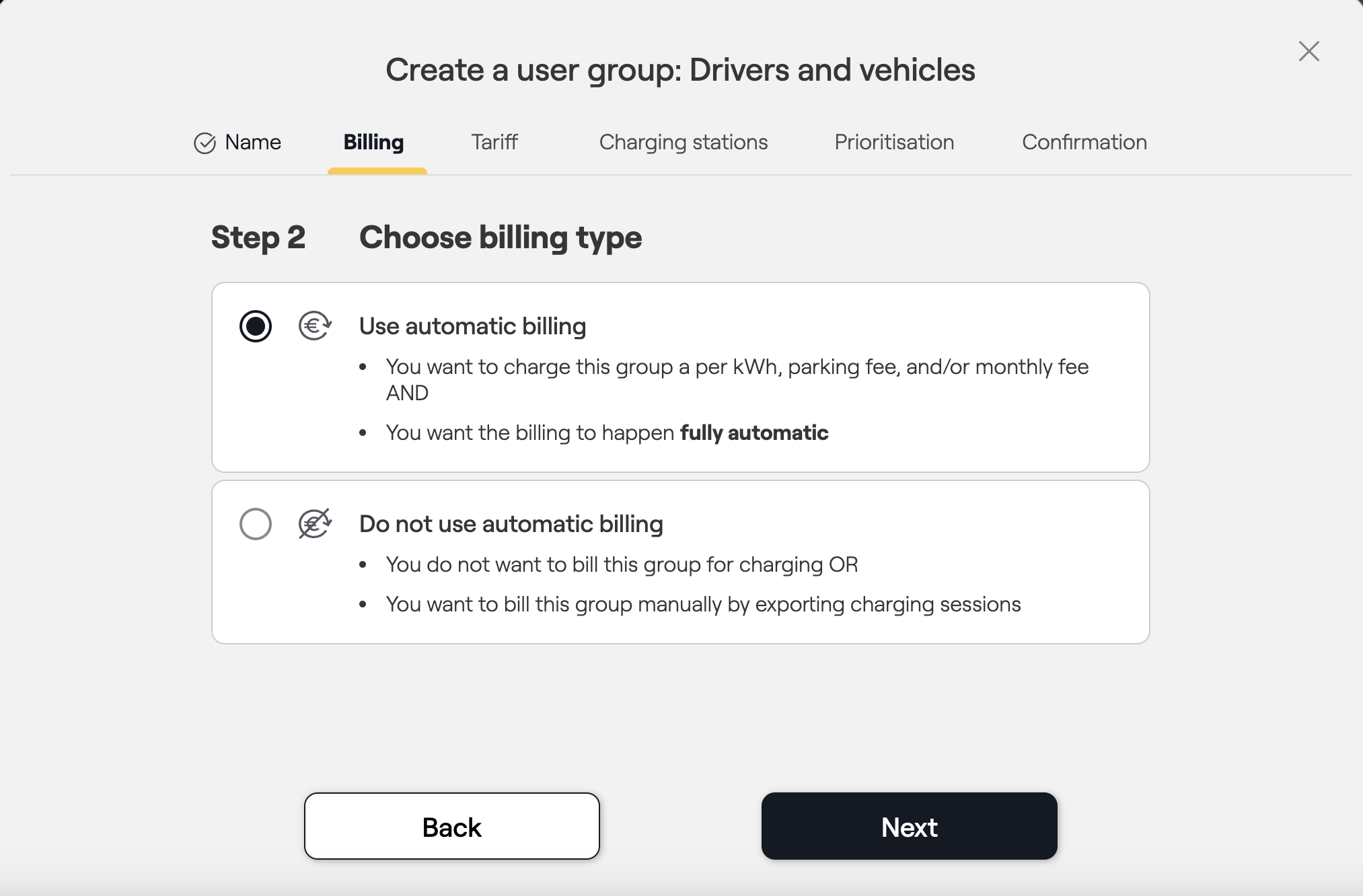
Task: Close the Create a user group dialog
Action: coord(1309,51)
